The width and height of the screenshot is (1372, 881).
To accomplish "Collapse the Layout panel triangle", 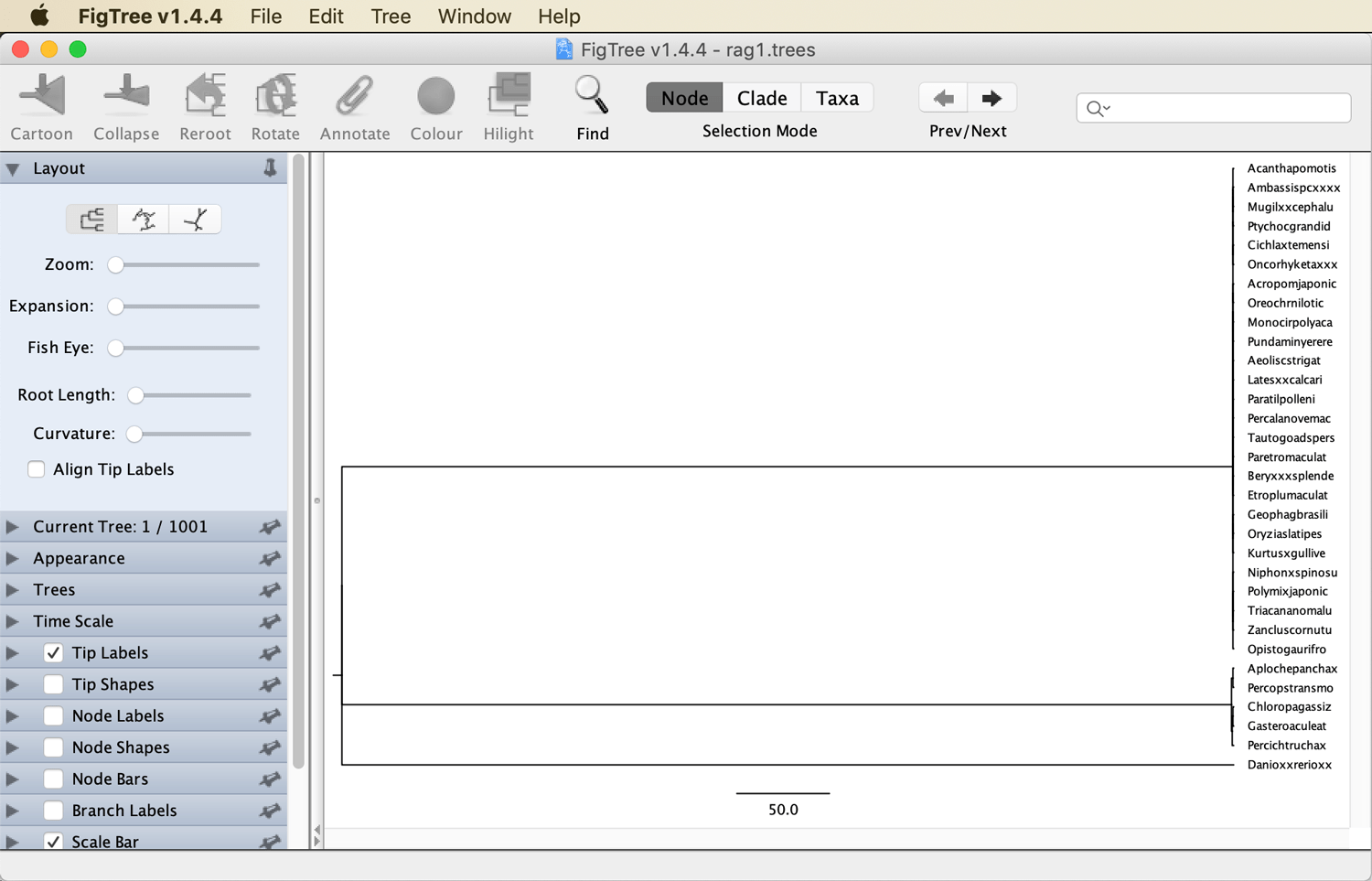I will 13,169.
